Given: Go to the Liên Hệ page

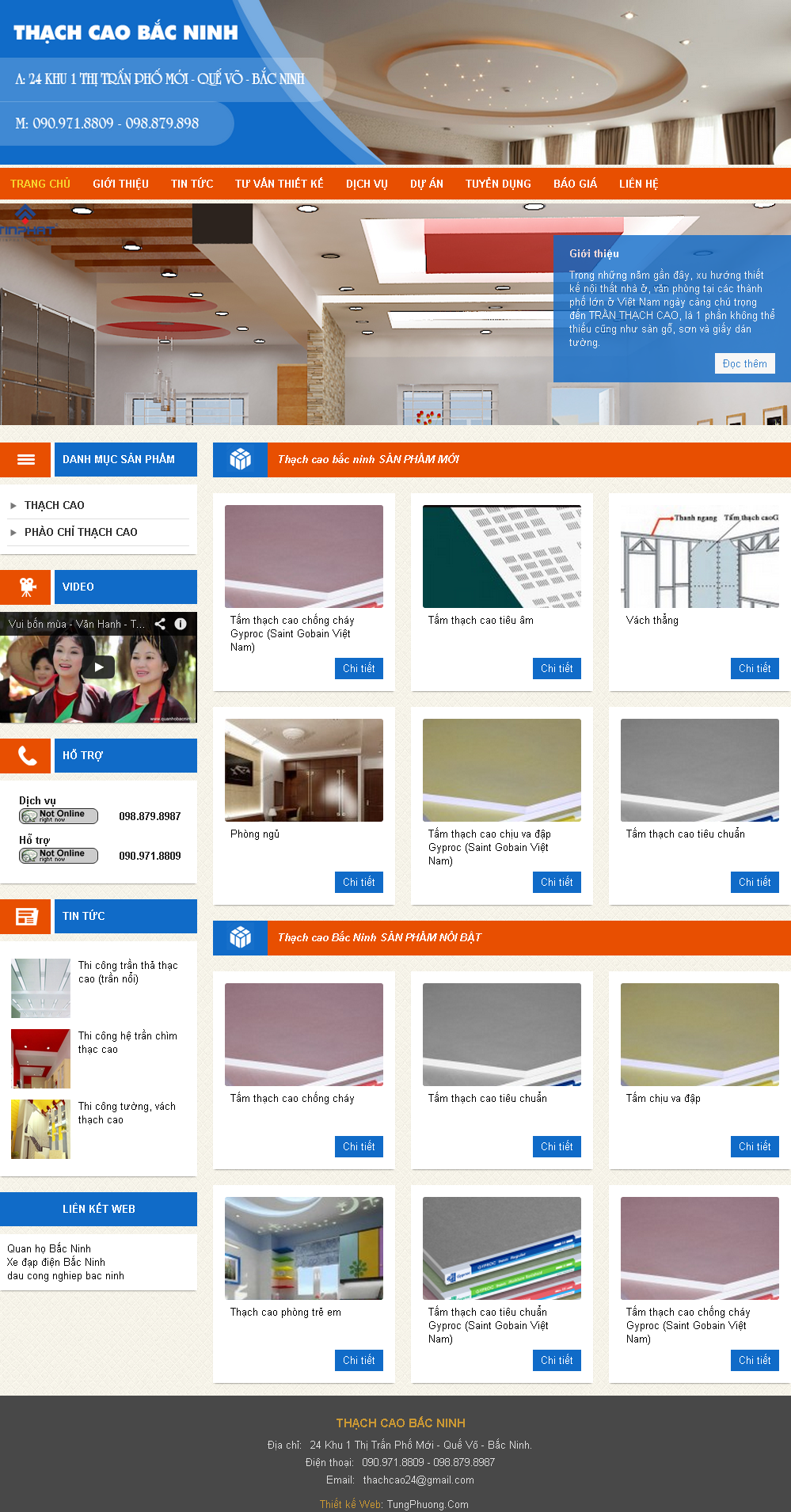Looking at the screenshot, I should pyautogui.click(x=638, y=184).
